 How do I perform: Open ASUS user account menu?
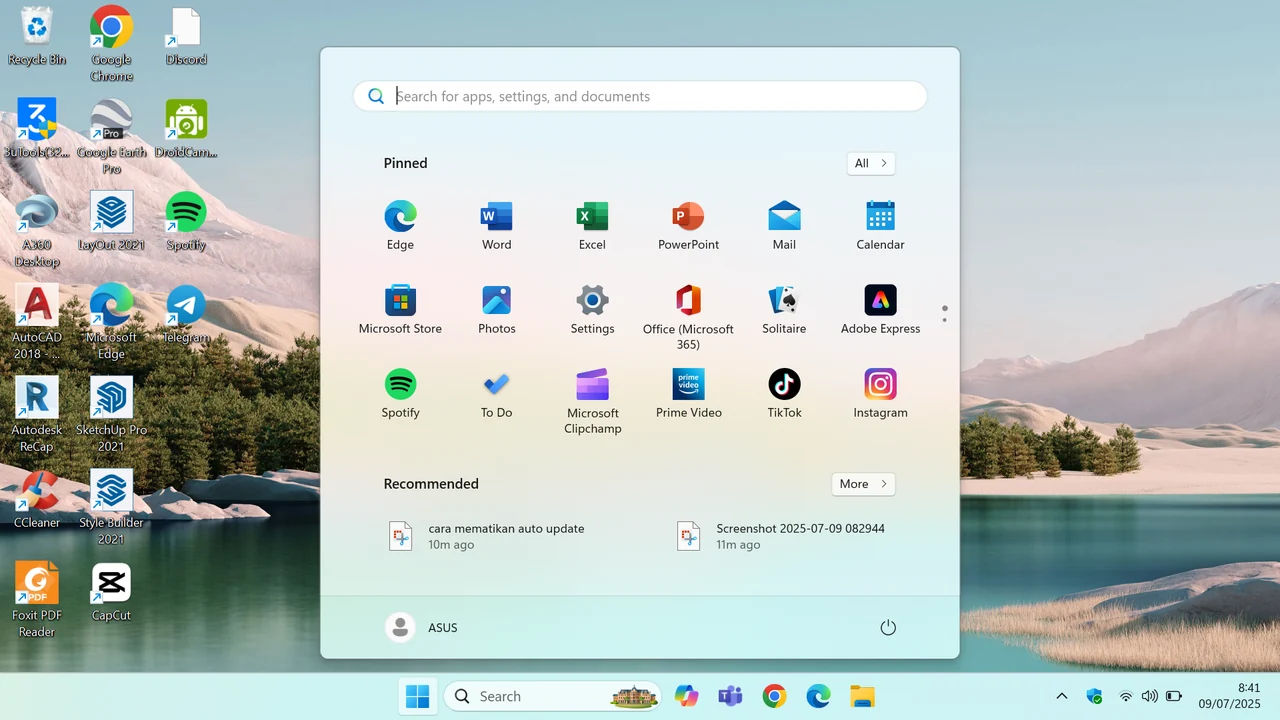(x=422, y=628)
